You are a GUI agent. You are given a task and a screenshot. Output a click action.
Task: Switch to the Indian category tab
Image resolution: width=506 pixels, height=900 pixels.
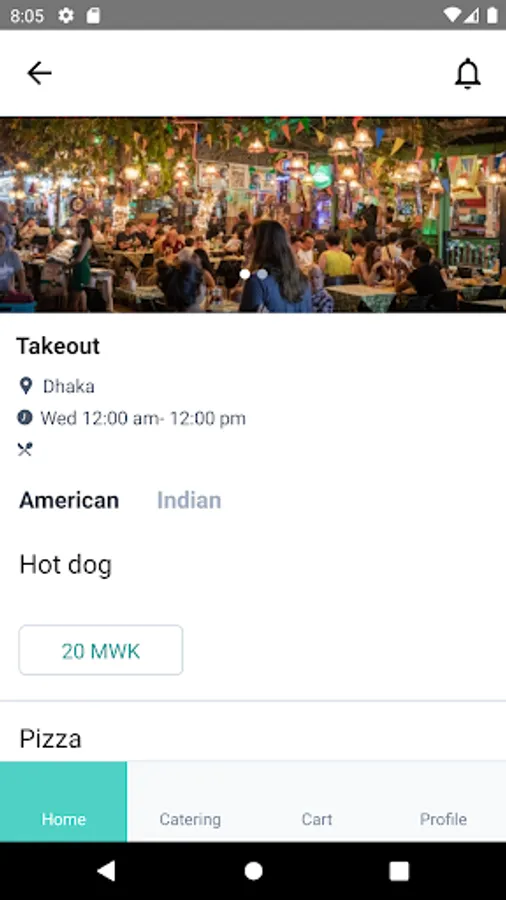point(189,501)
